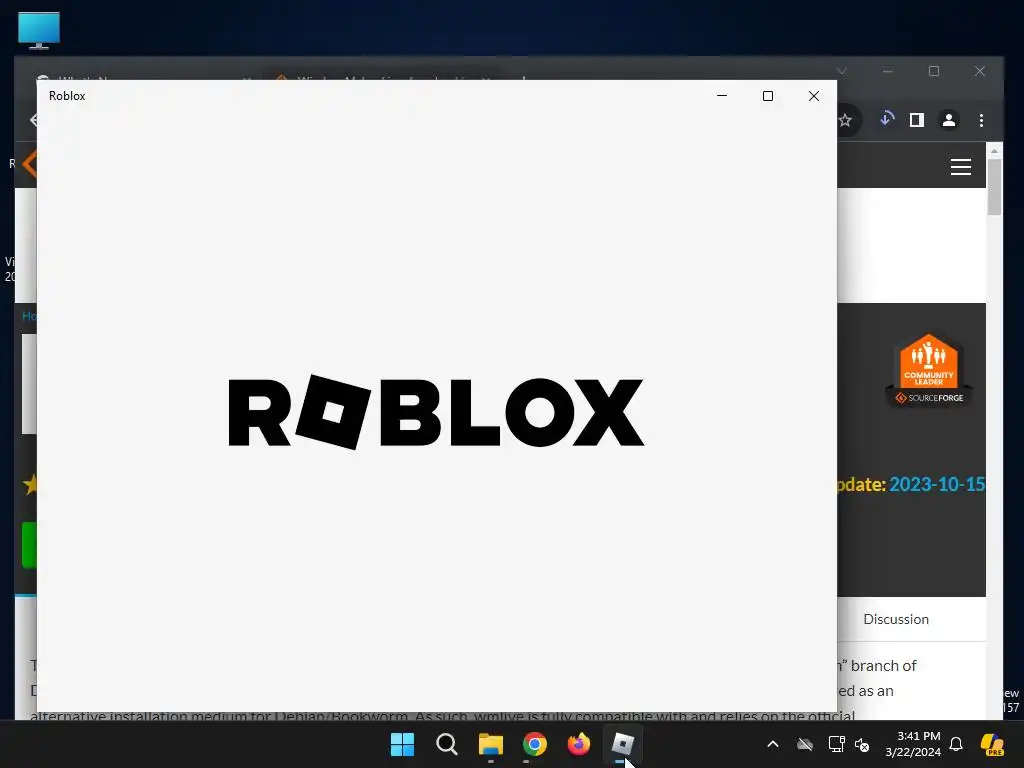This screenshot has width=1024, height=768.
Task: Open the Copilot preview icon
Action: (x=993, y=744)
